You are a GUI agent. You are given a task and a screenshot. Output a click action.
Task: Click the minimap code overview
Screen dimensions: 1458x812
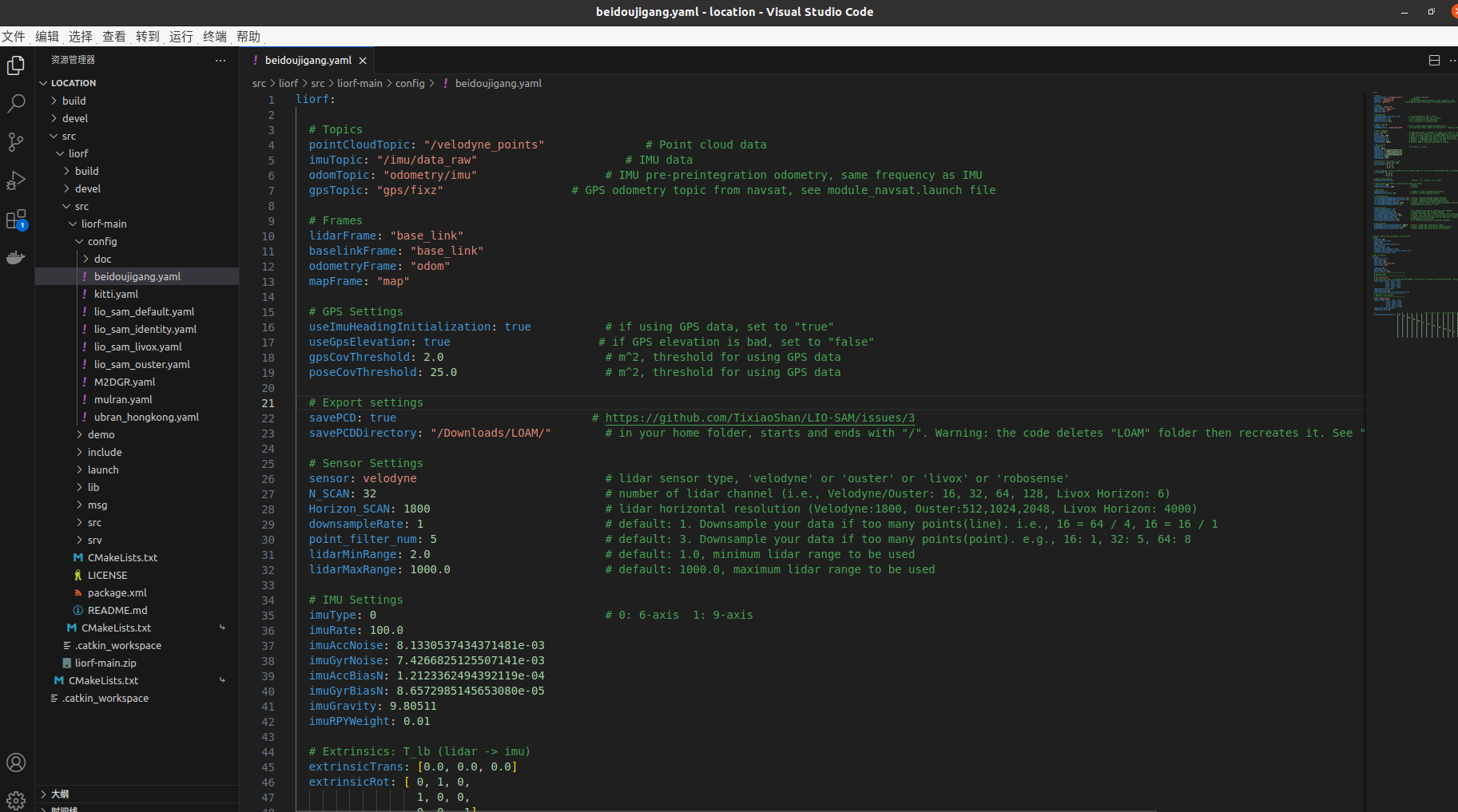pyautogui.click(x=1410, y=208)
